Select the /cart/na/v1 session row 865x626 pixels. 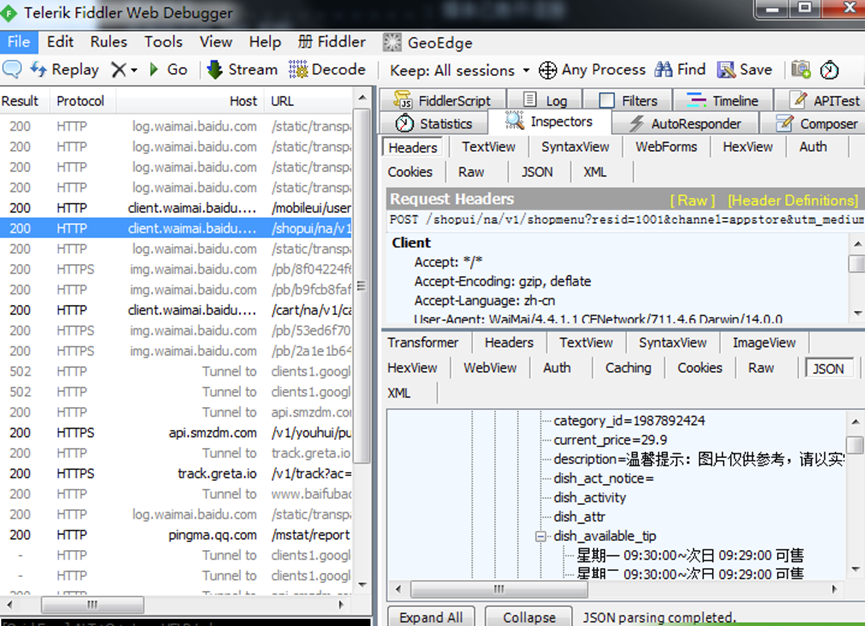(175, 310)
